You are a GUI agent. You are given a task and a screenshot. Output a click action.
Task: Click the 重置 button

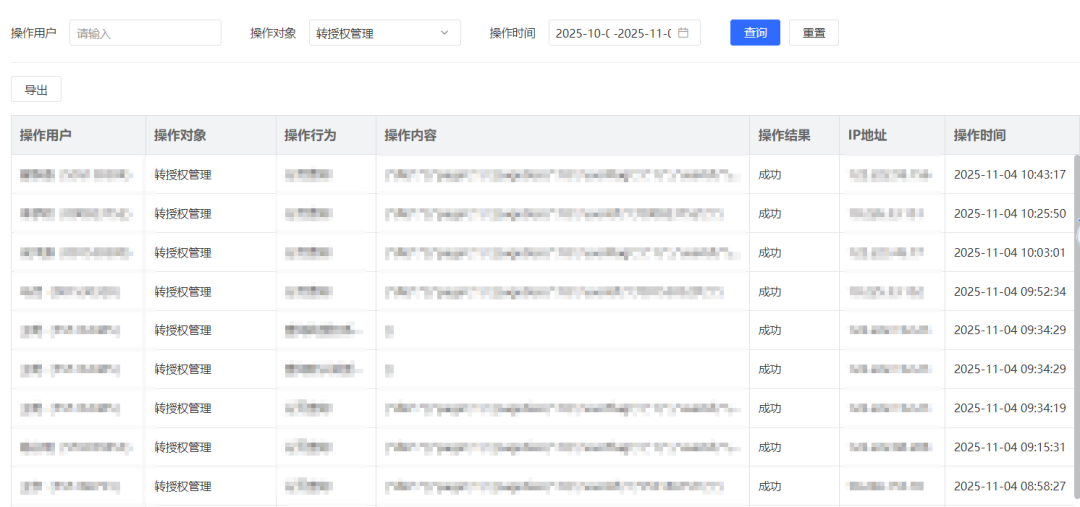click(x=813, y=32)
